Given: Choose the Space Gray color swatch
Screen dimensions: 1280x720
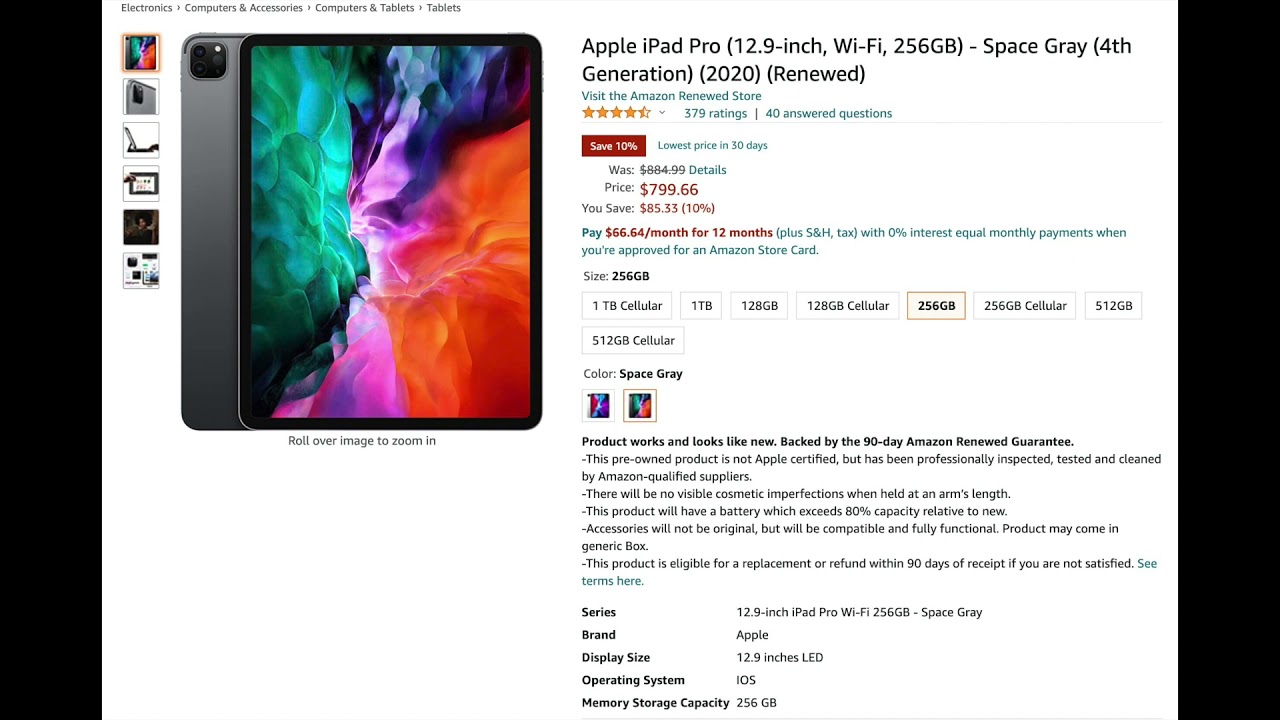Looking at the screenshot, I should point(640,405).
